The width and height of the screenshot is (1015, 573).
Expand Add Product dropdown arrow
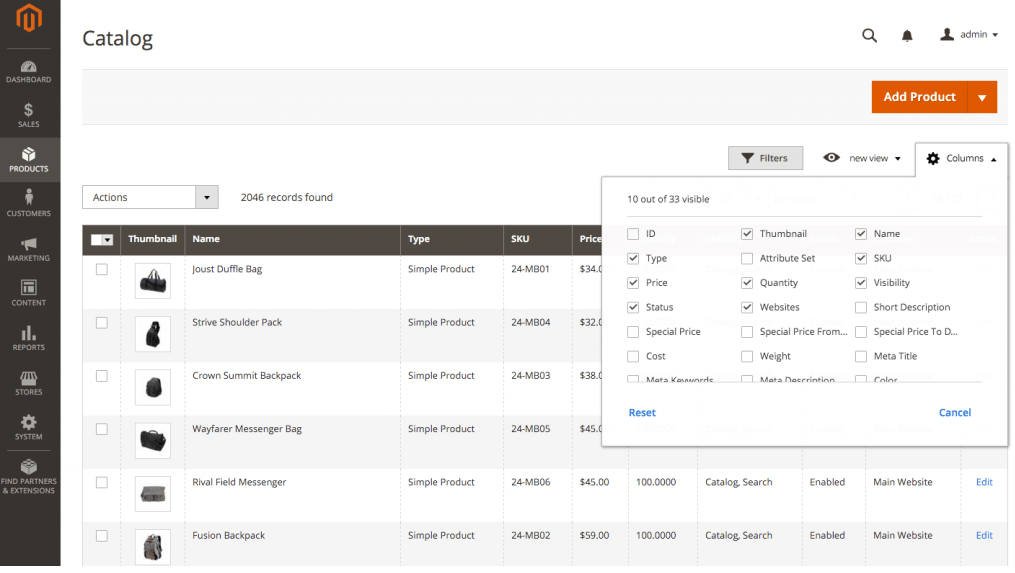[982, 97]
